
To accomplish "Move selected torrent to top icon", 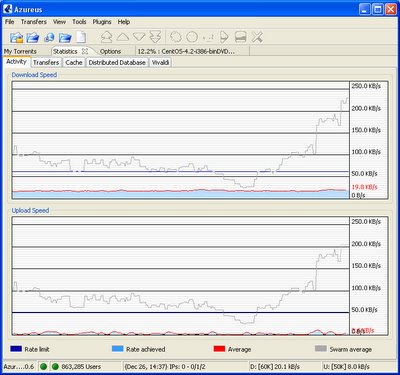I will [x=106, y=37].
